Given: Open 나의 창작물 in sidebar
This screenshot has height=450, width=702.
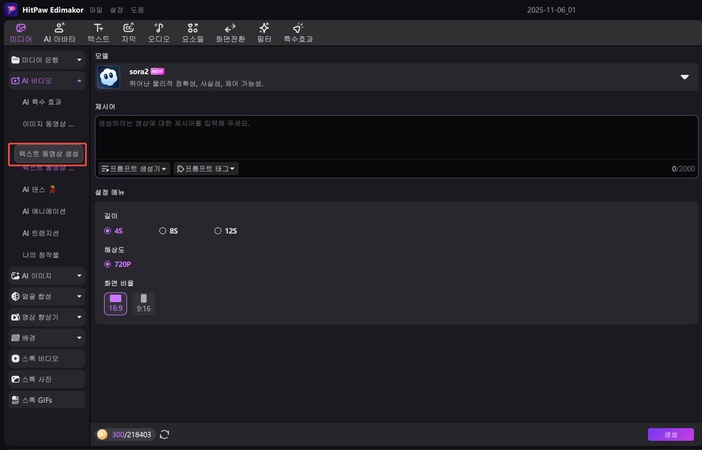Looking at the screenshot, I should pyautogui.click(x=41, y=255).
